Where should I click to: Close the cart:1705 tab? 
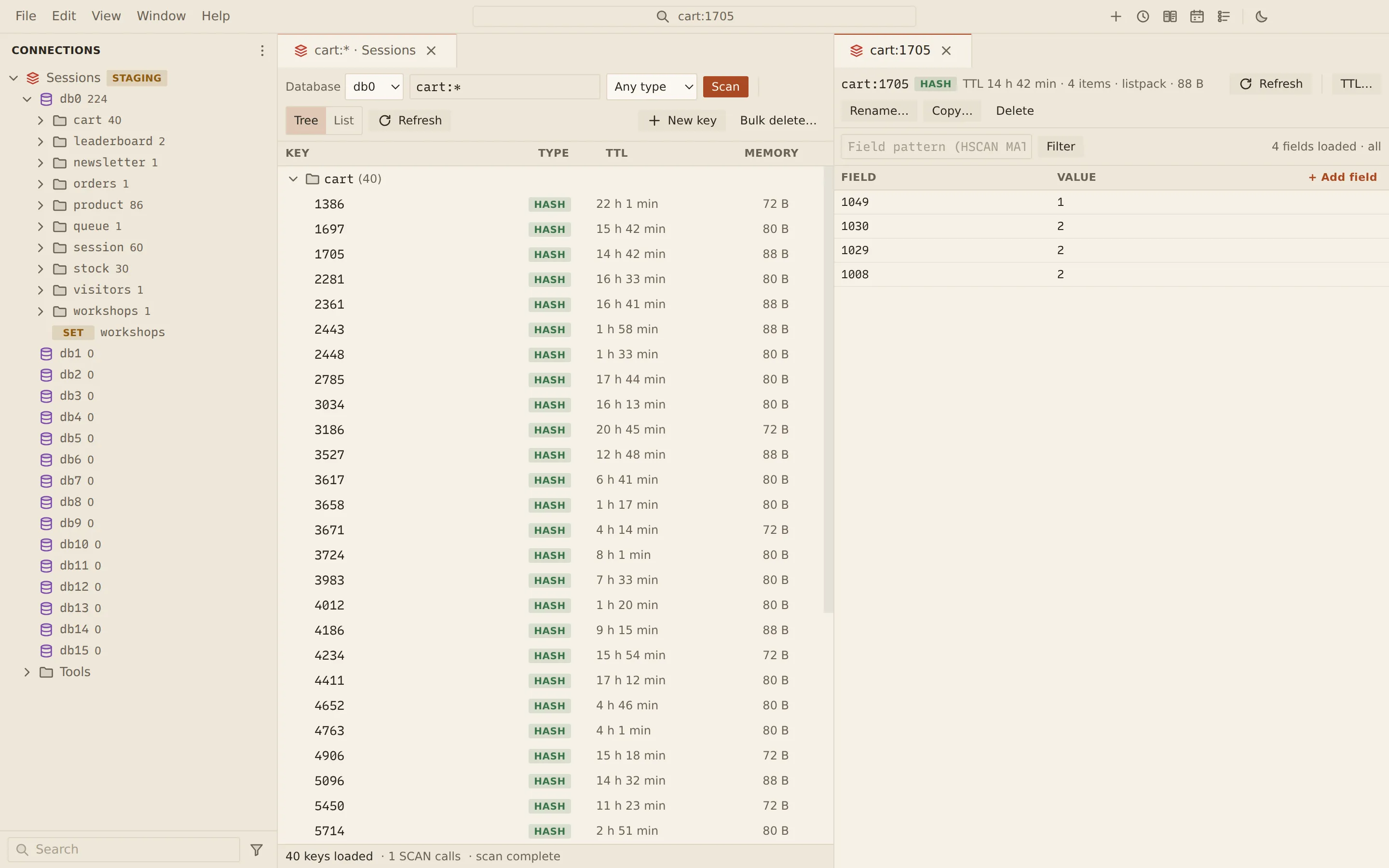pos(946,51)
